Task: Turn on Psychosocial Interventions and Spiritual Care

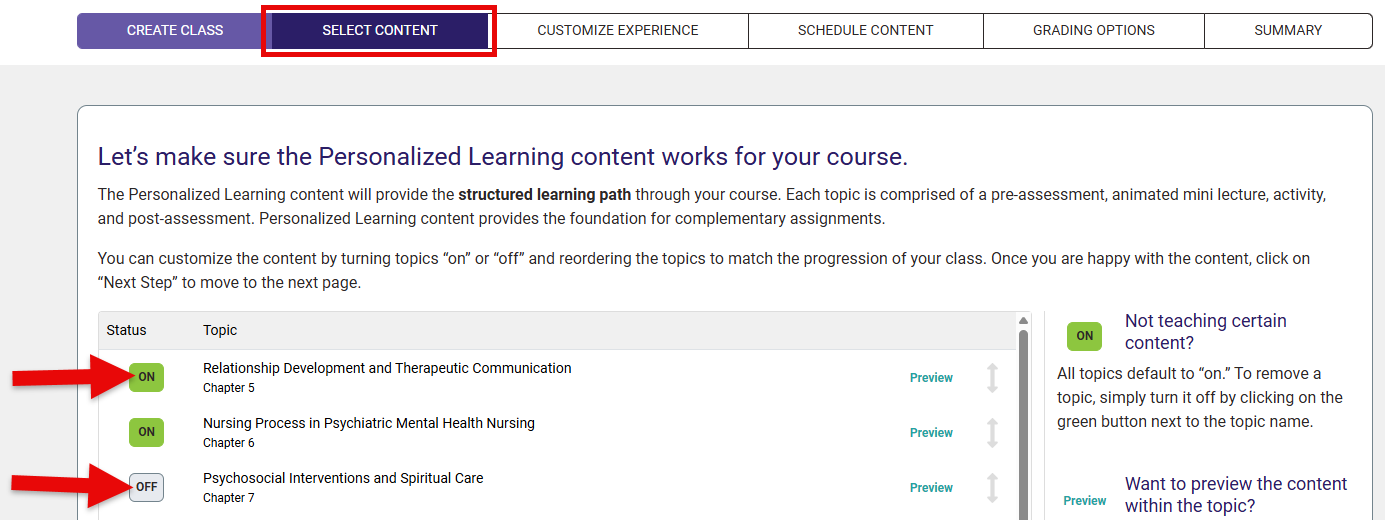Action: [x=146, y=487]
